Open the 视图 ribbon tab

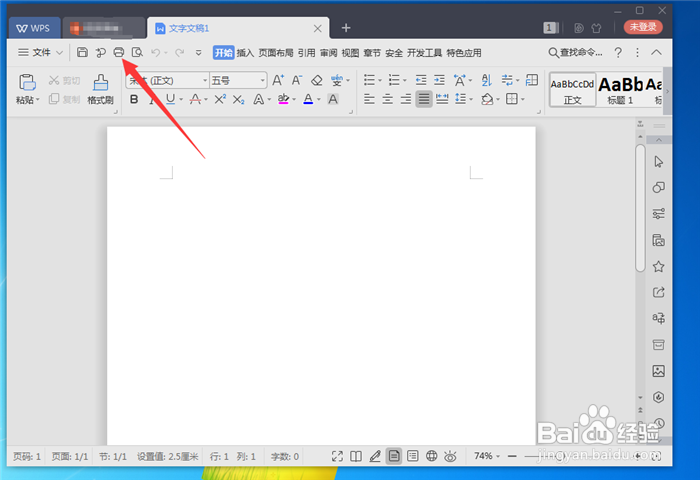pyautogui.click(x=350, y=53)
